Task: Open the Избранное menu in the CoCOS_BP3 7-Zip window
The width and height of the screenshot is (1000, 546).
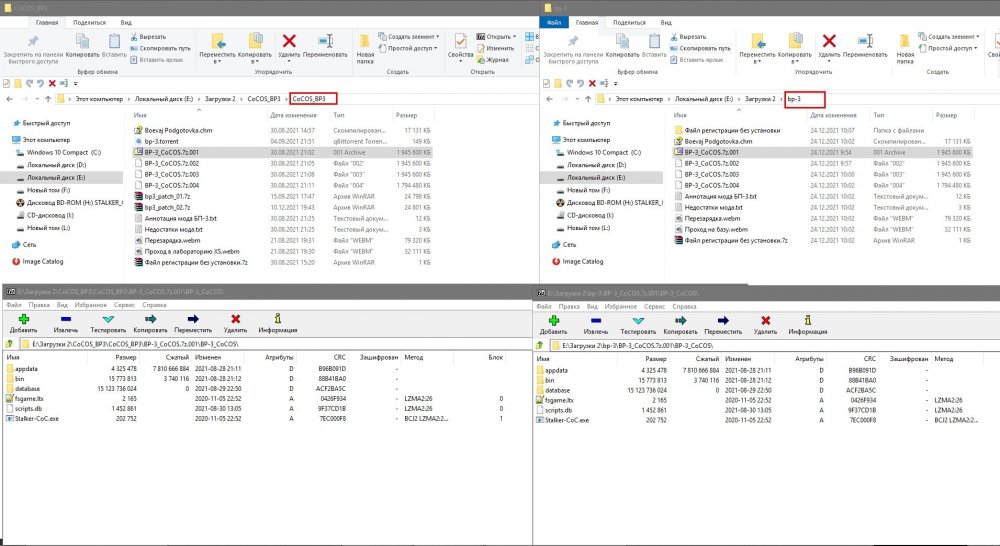Action: coord(92,303)
